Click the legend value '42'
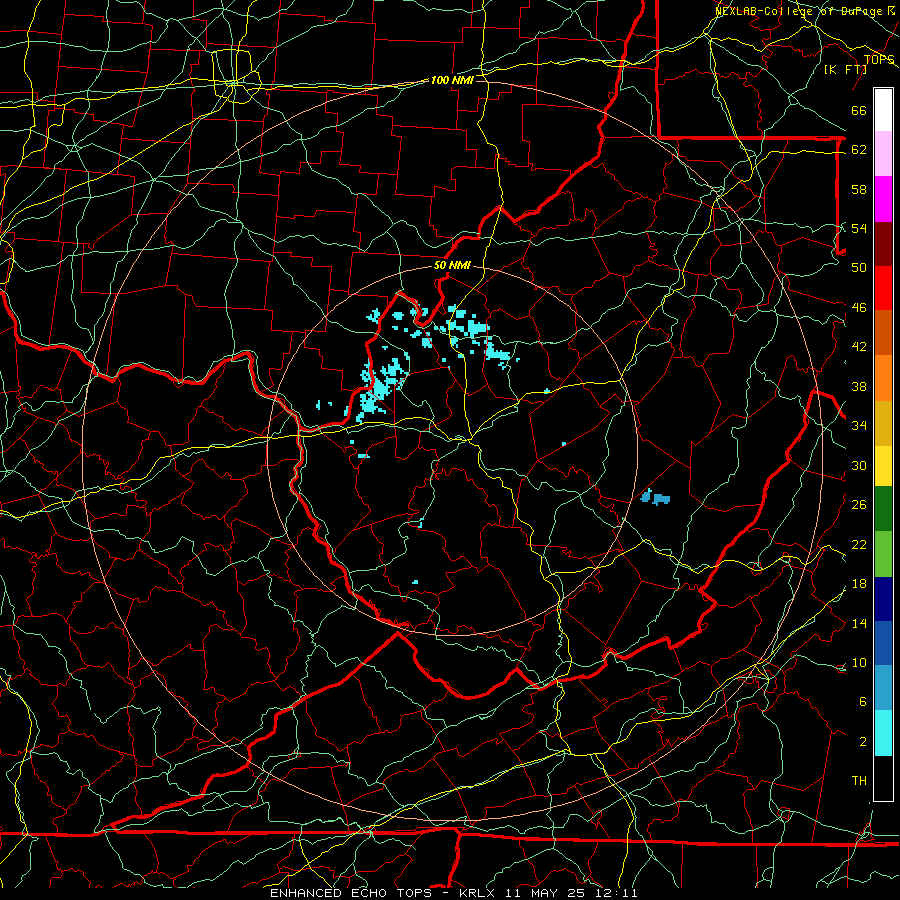Viewport: 900px width, 900px height. click(859, 347)
